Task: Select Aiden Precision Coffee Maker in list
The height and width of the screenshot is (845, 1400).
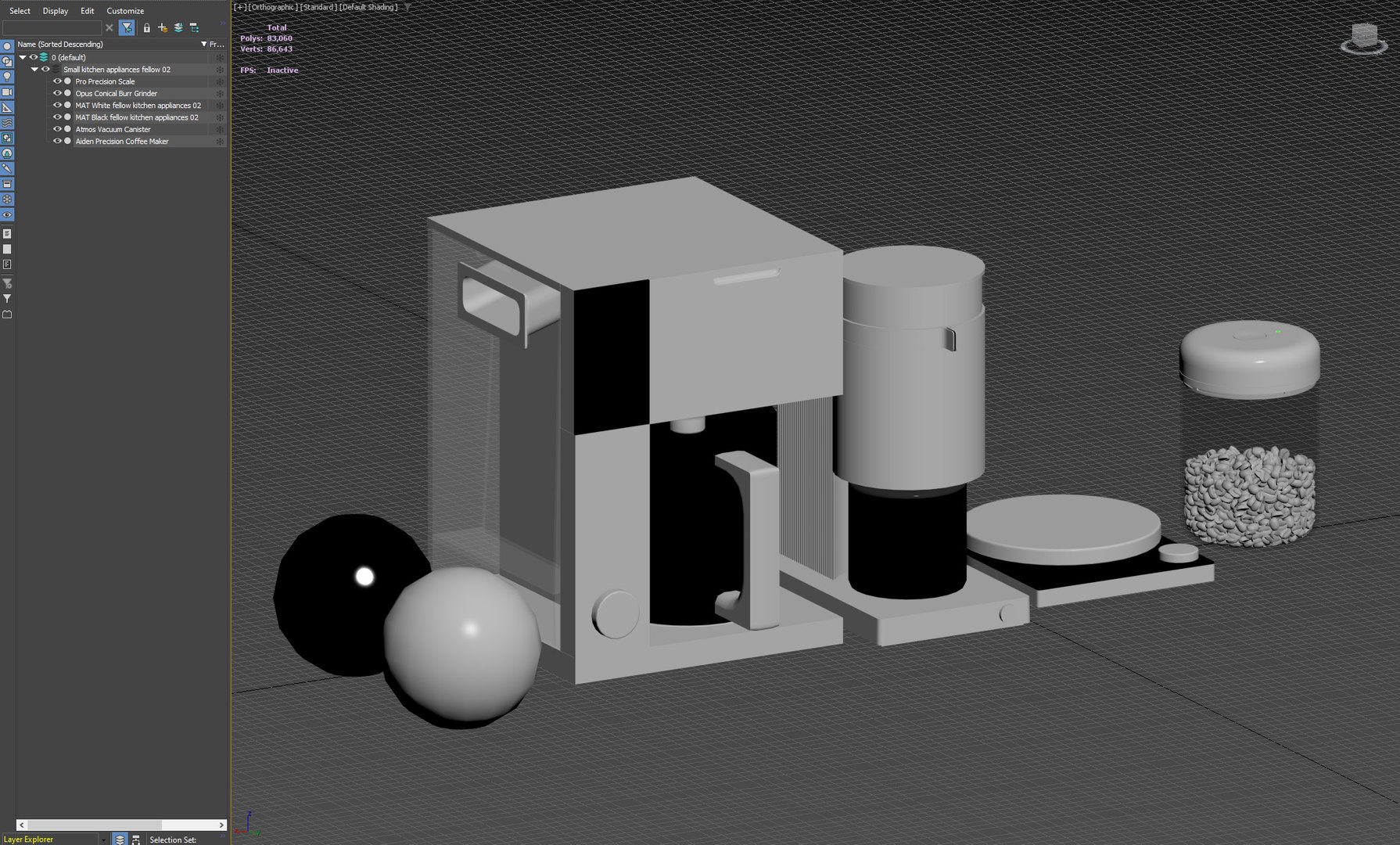Action: [121, 141]
